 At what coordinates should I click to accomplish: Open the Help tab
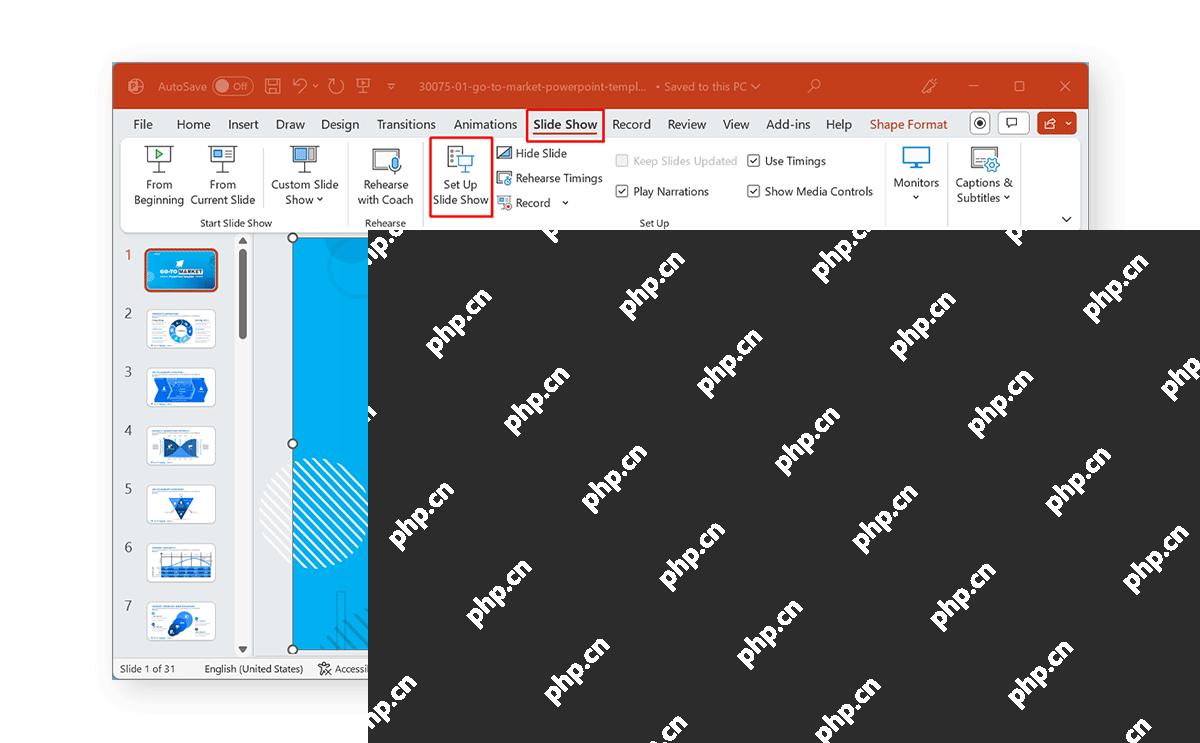coord(839,125)
